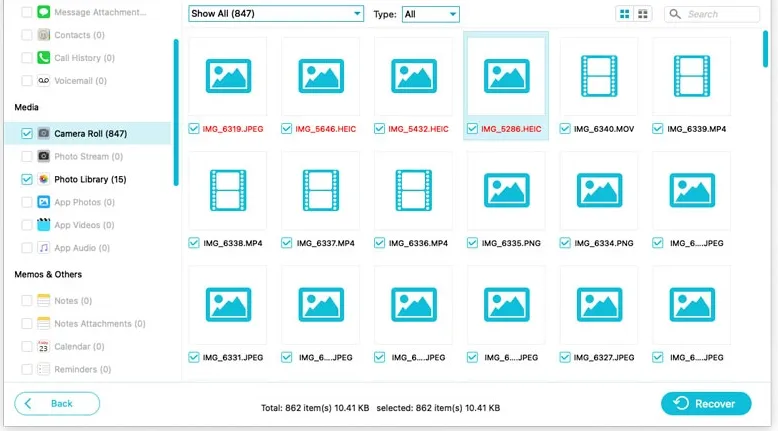Select the IMG_5646.HEIC image thumbnail
778x431 pixels.
[x=321, y=76]
